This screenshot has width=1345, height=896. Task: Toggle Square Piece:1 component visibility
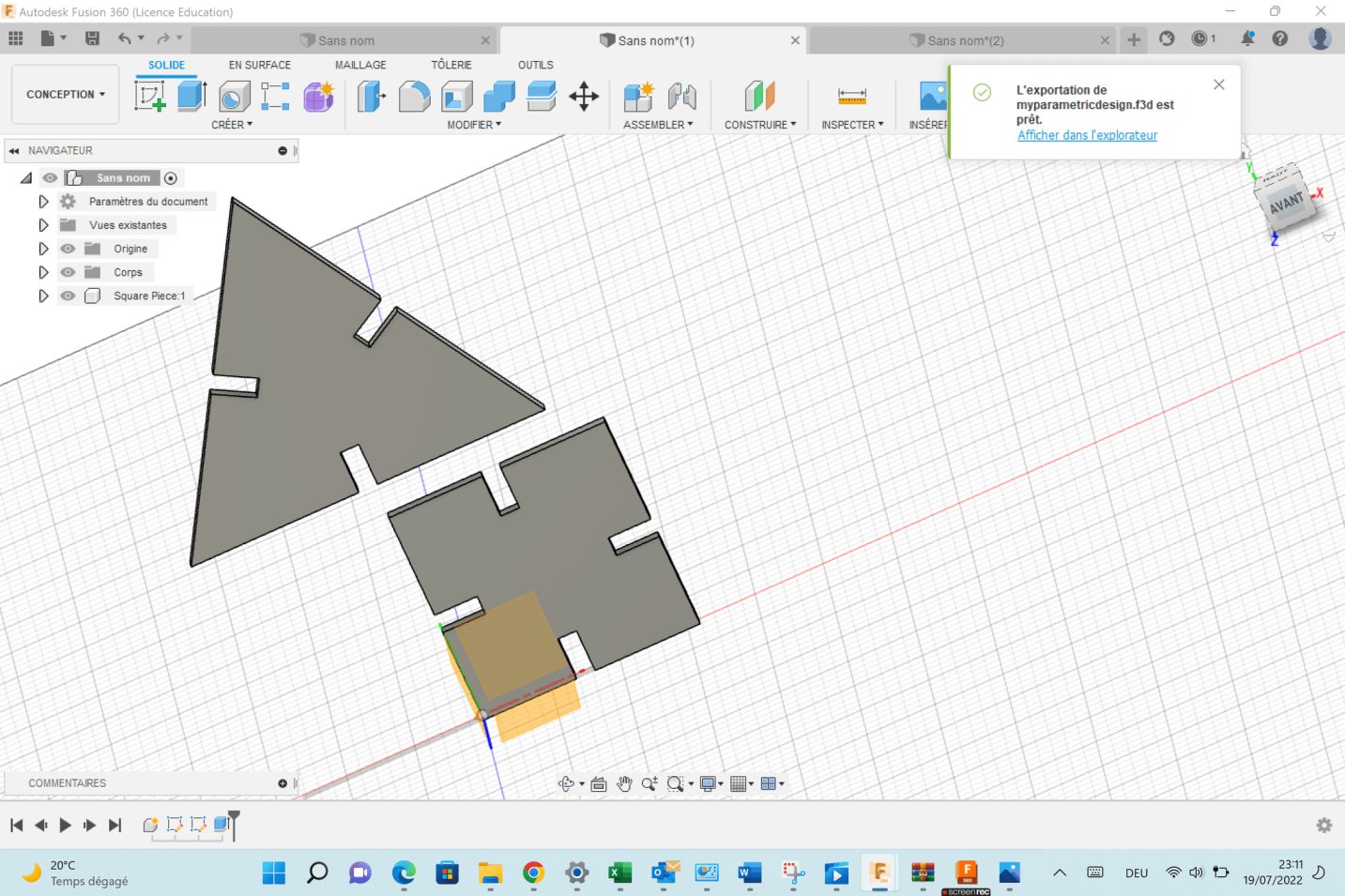click(x=68, y=296)
